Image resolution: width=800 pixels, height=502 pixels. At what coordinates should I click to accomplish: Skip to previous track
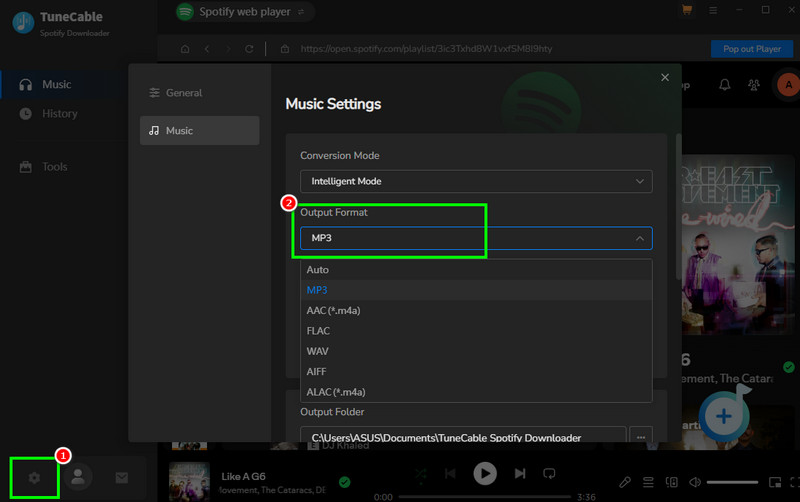point(450,473)
